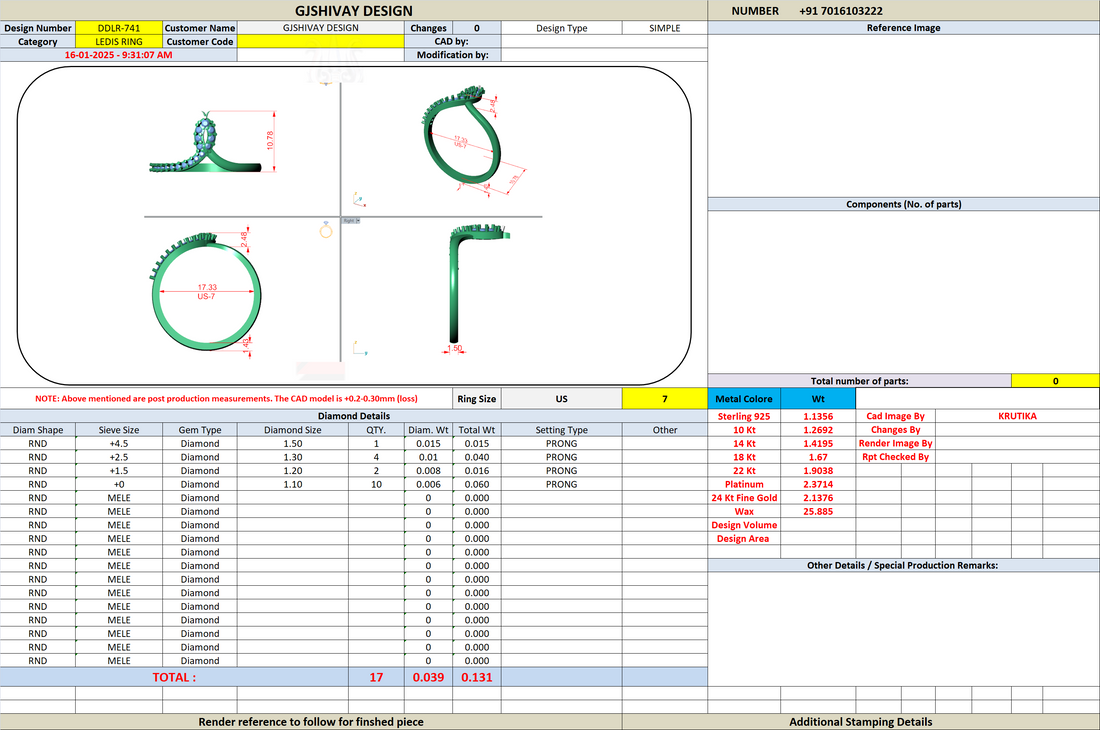Click the axis gizmo icon in lower-right viewport
Screen dimensions: 1100x730
point(360,348)
